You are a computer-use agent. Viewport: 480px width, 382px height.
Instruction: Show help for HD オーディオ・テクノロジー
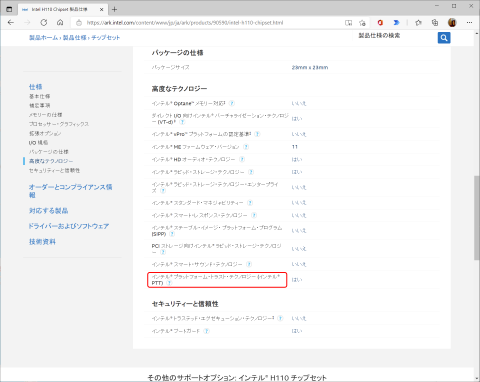coord(242,159)
